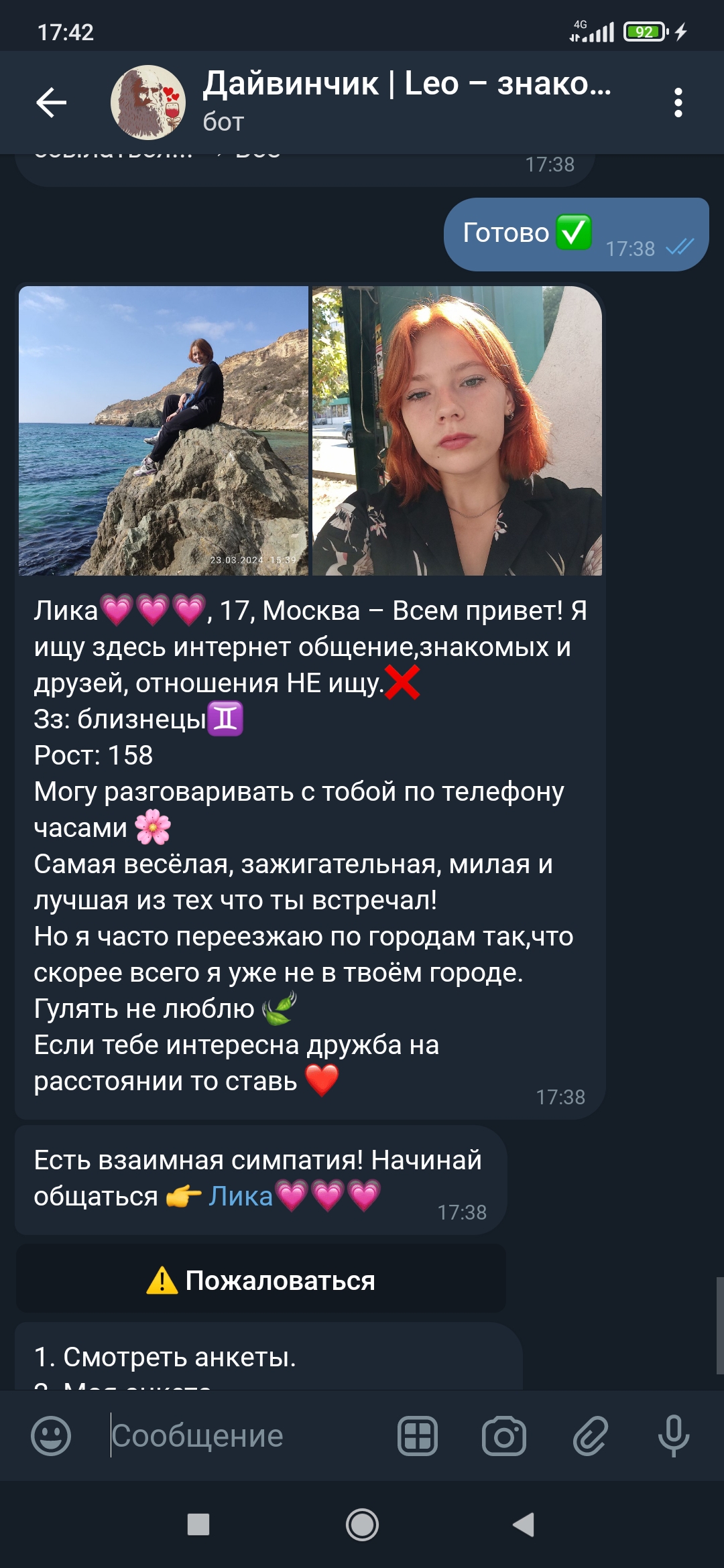Image resolution: width=724 pixels, height=1568 pixels.
Task: Tap the paperclip attach icon
Action: [590, 1435]
